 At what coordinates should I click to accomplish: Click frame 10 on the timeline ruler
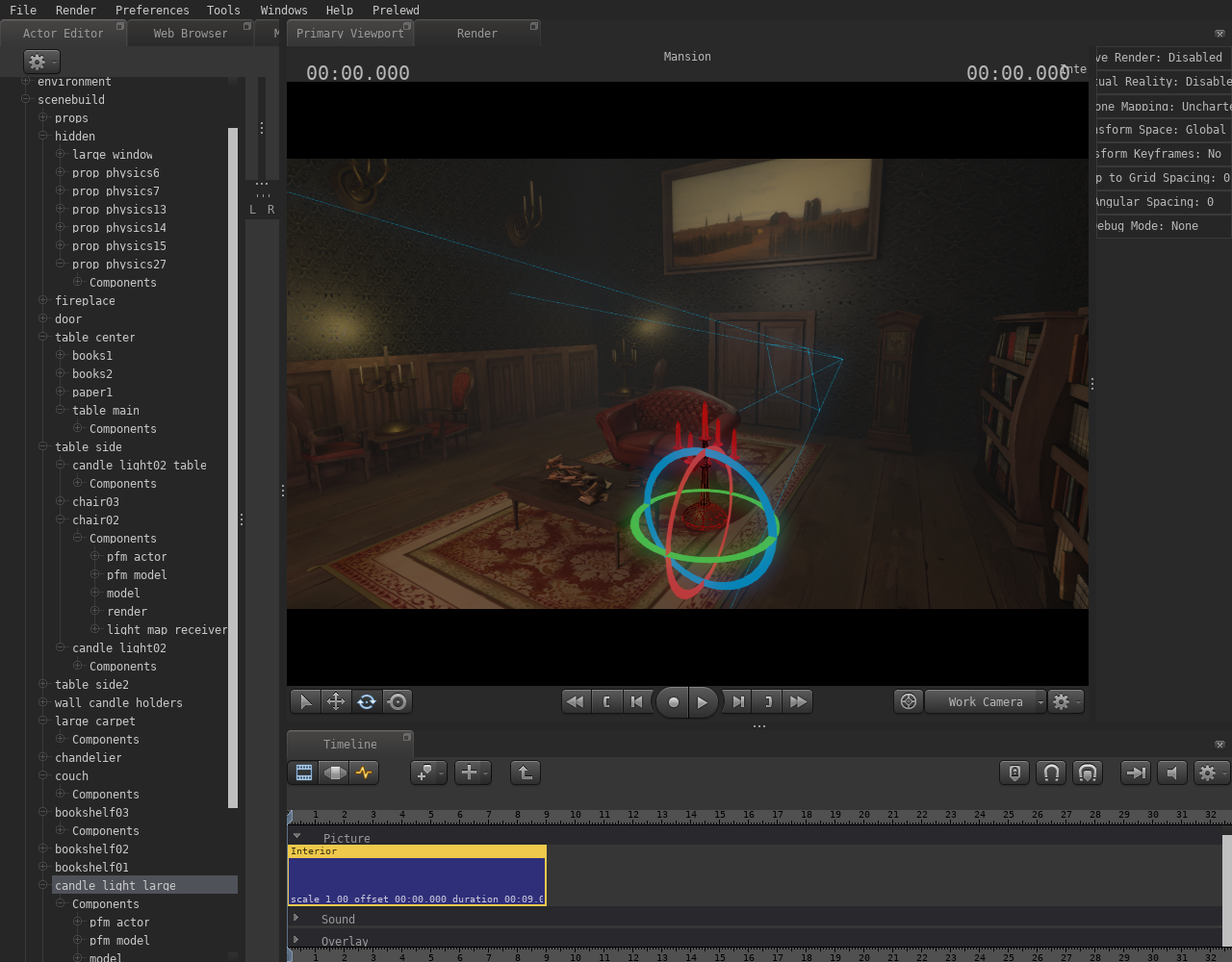(575, 815)
